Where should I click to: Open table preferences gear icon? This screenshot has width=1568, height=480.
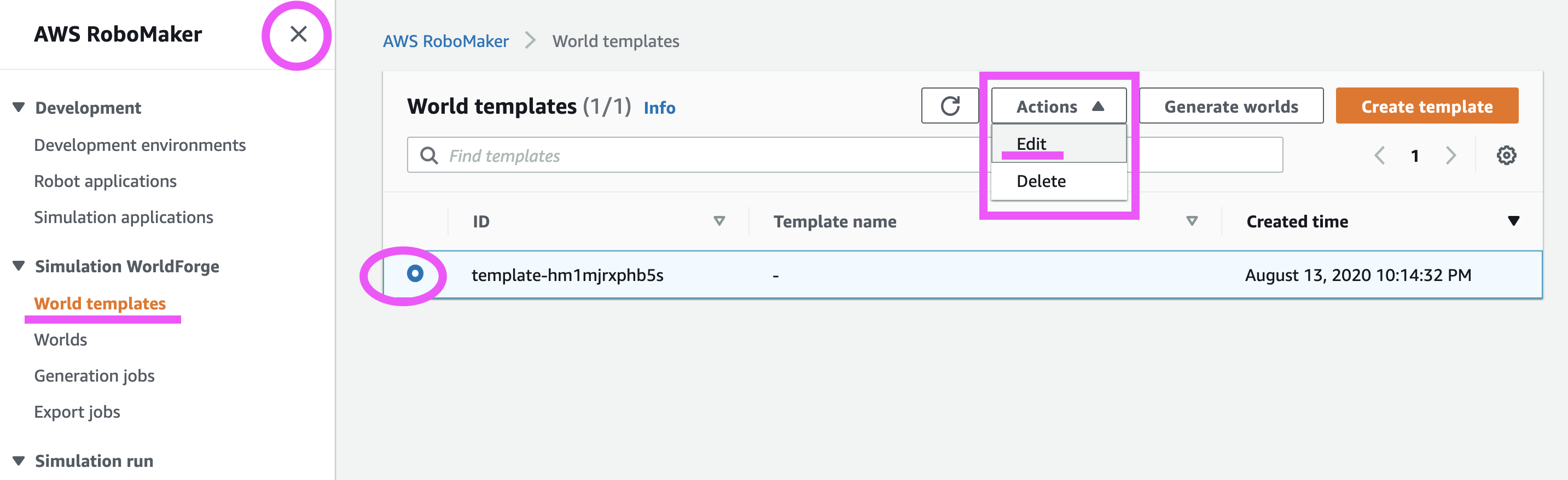pos(1507,156)
